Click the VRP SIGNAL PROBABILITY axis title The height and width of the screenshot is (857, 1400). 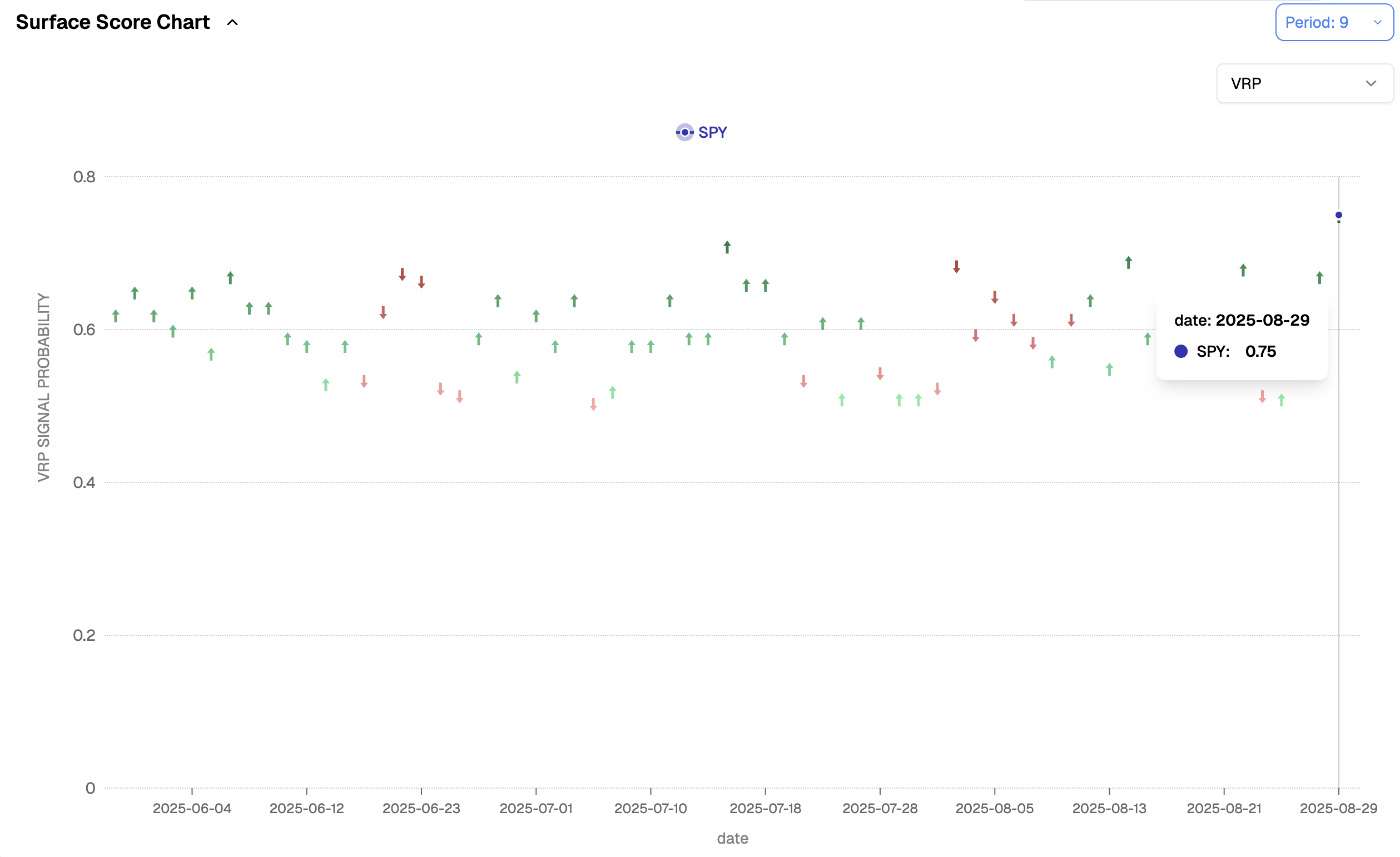(x=44, y=387)
